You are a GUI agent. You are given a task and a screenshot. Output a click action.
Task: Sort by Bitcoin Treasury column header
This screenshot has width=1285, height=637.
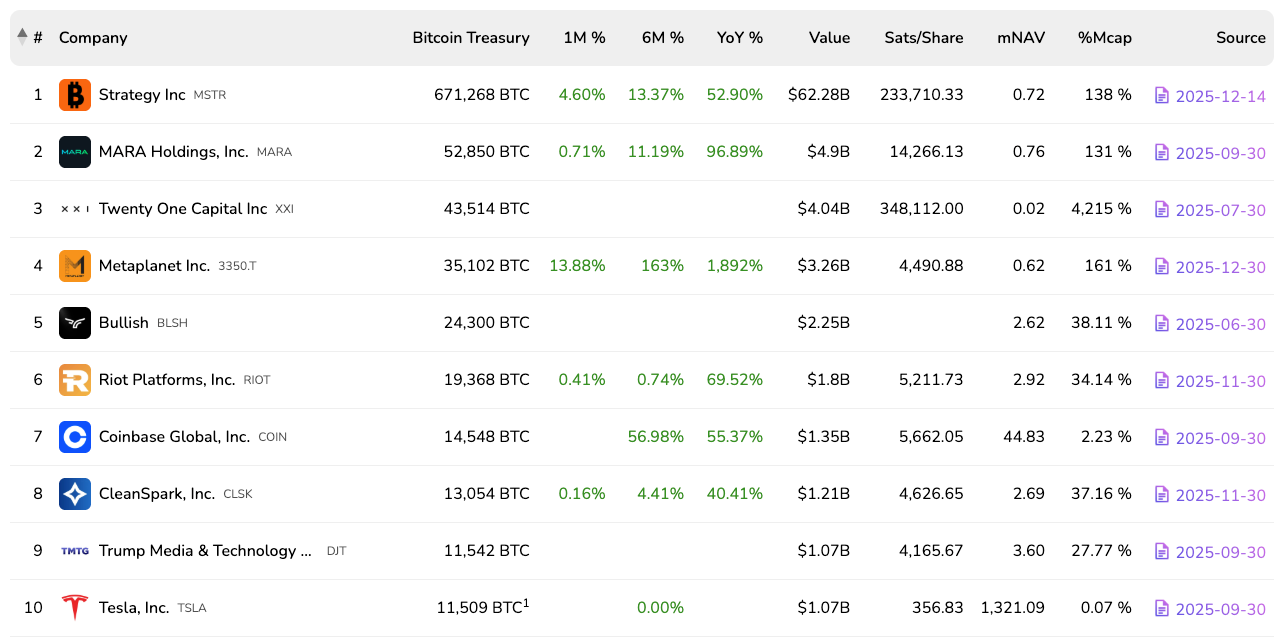coord(470,38)
